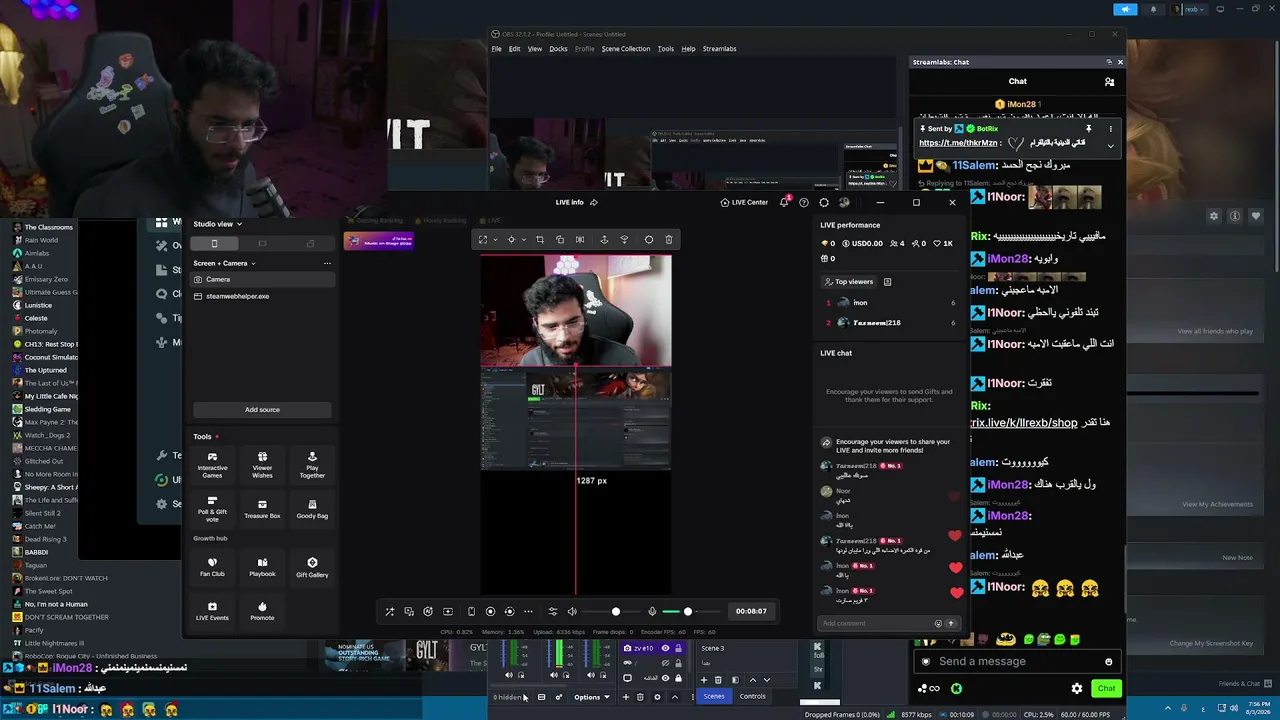Select the crop tool in preview toolbar

(540, 240)
